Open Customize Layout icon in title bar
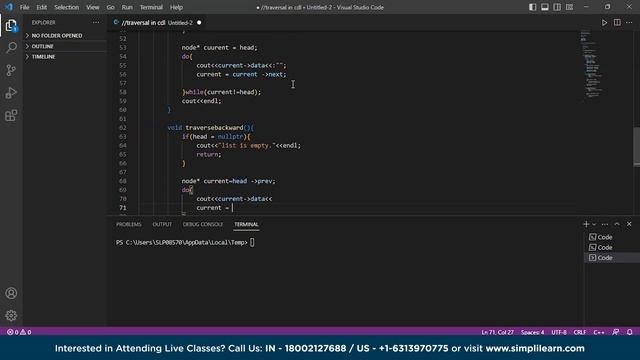 (569, 7)
